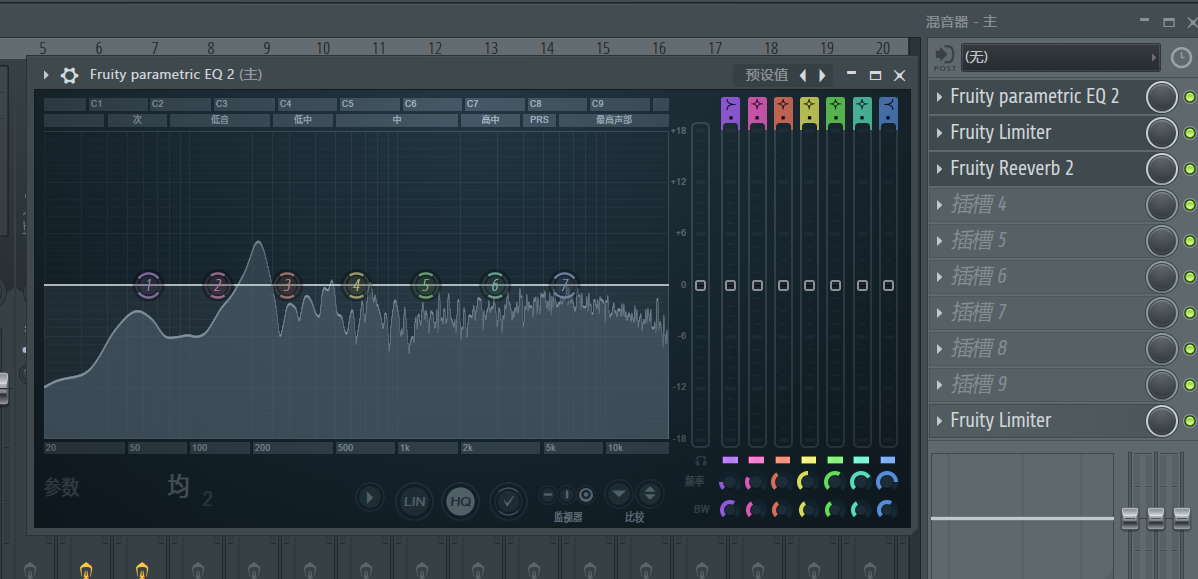Click the clock latency icon in the mixer
The width and height of the screenshot is (1198, 579).
click(x=1181, y=57)
